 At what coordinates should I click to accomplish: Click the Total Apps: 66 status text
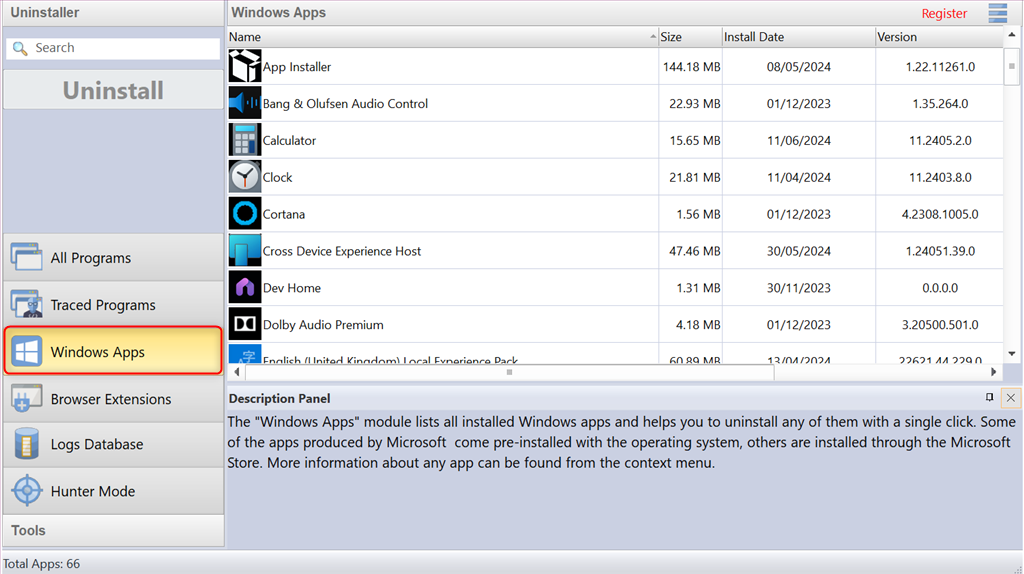pyautogui.click(x=41, y=564)
